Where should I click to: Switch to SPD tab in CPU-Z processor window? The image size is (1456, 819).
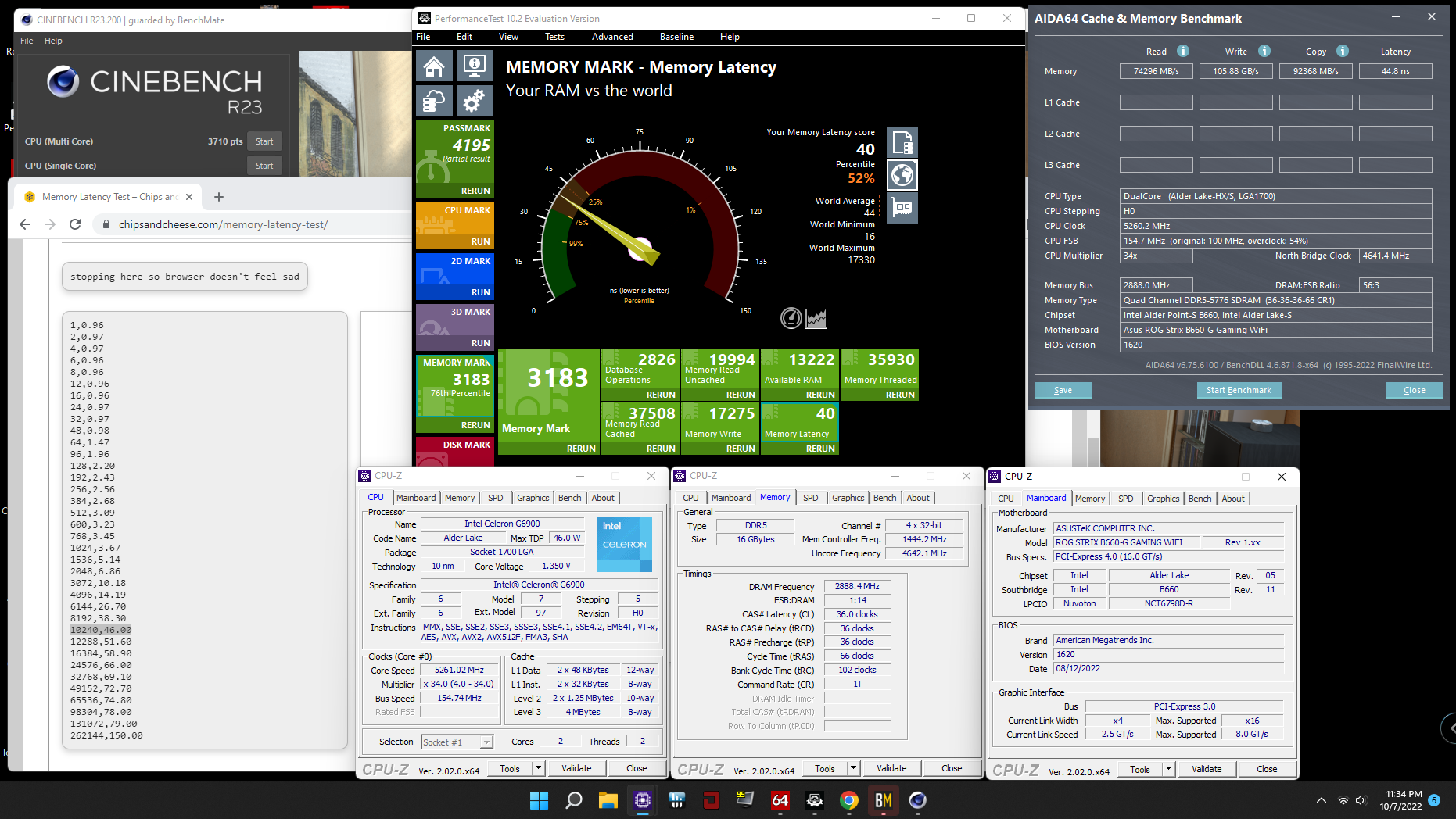[496, 498]
